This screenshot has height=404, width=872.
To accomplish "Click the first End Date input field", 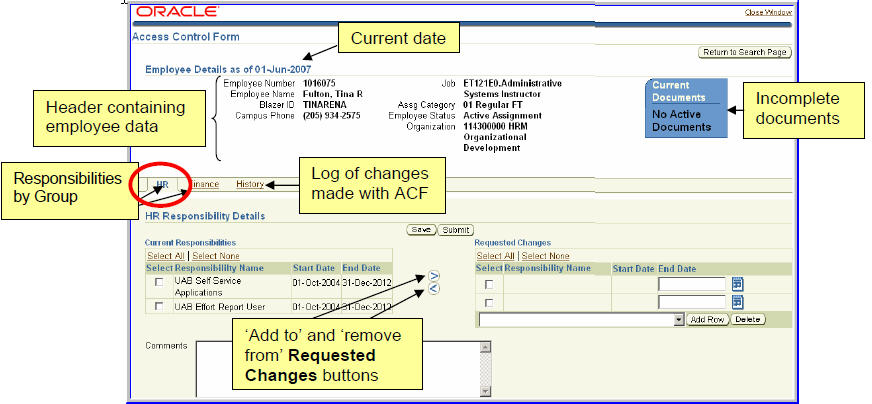I will pyautogui.click(x=692, y=284).
